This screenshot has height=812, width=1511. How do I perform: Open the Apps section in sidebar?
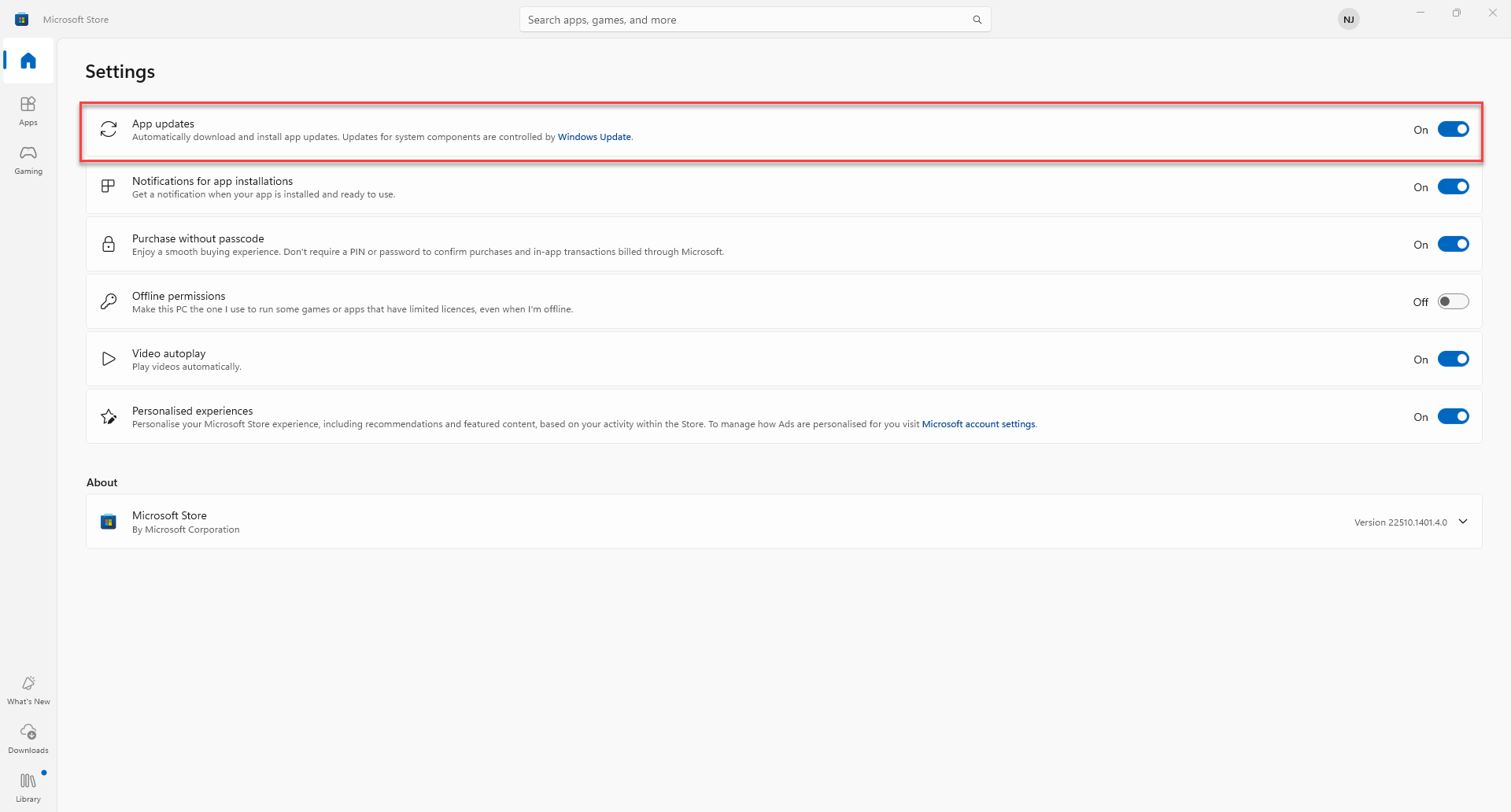tap(28, 111)
